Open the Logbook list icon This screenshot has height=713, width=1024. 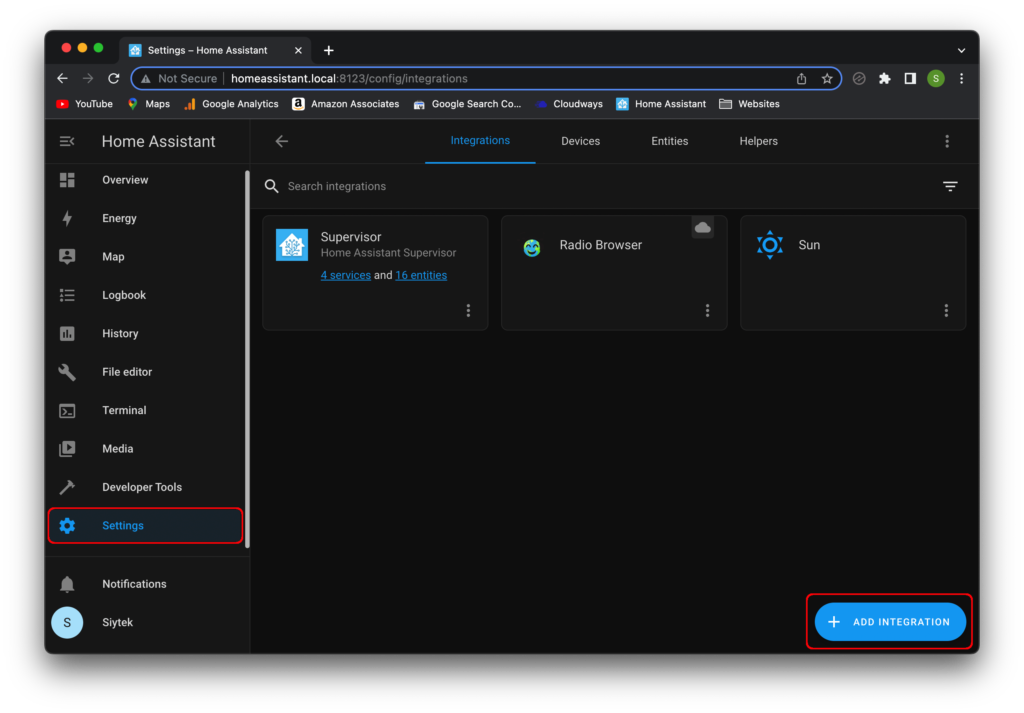(x=67, y=295)
